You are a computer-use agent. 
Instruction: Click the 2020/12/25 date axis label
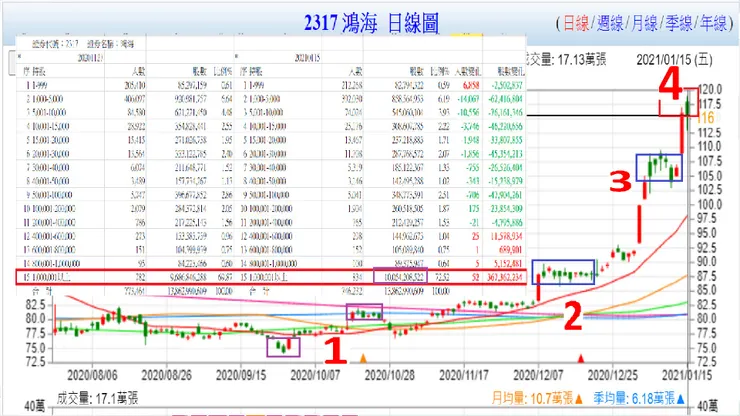(613, 375)
